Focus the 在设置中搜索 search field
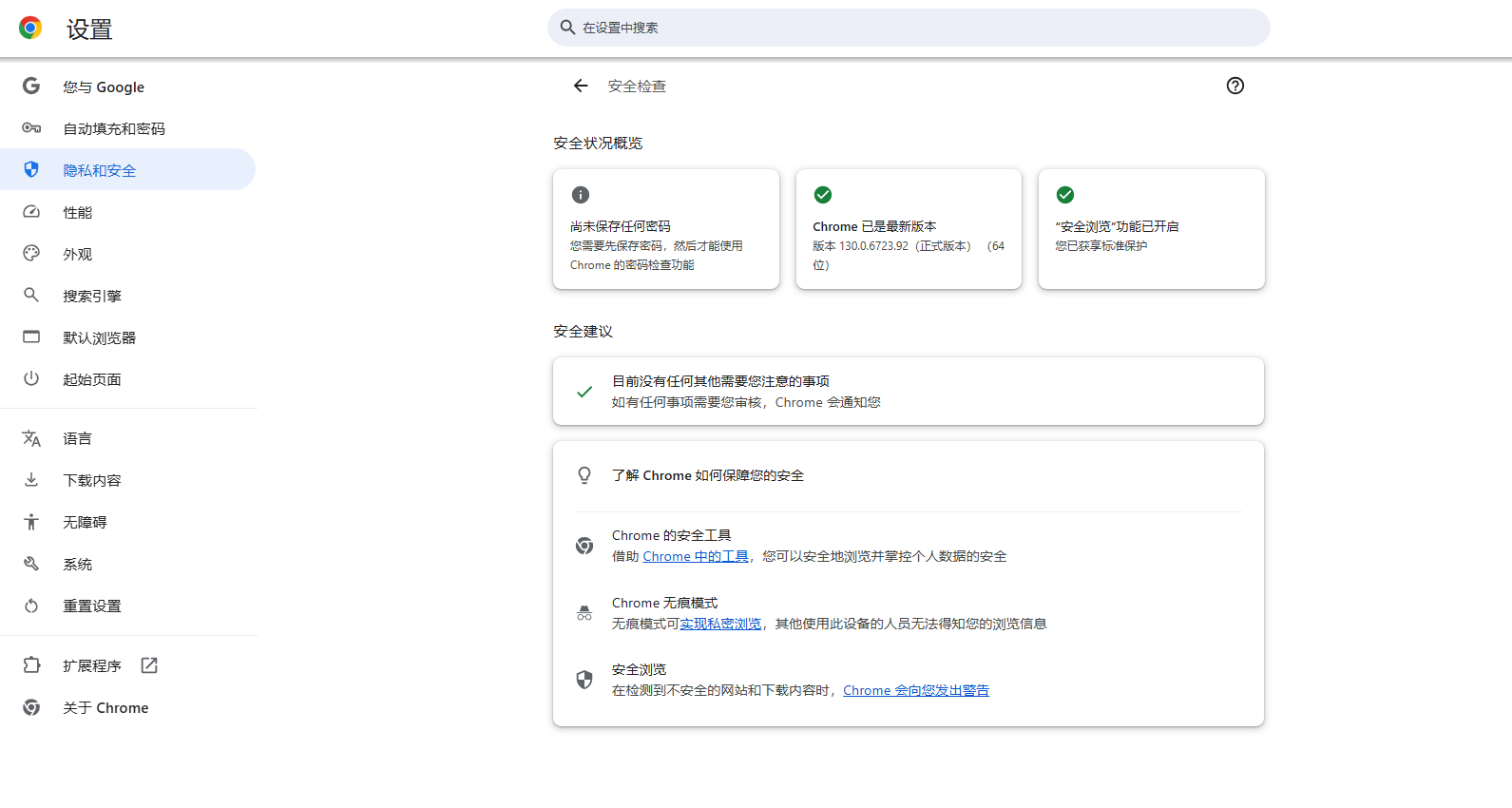 [x=909, y=28]
